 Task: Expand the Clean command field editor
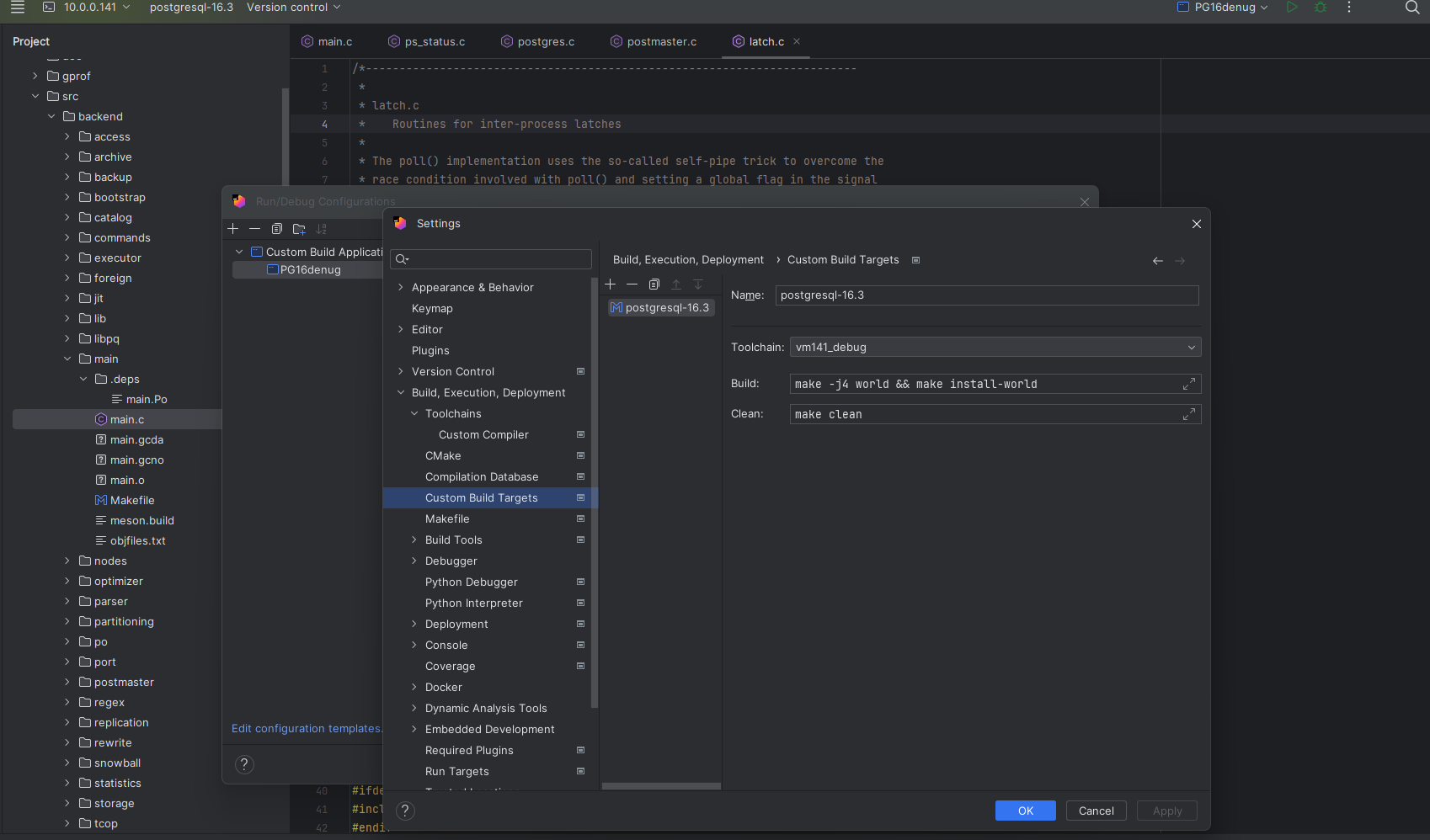[x=1189, y=414]
